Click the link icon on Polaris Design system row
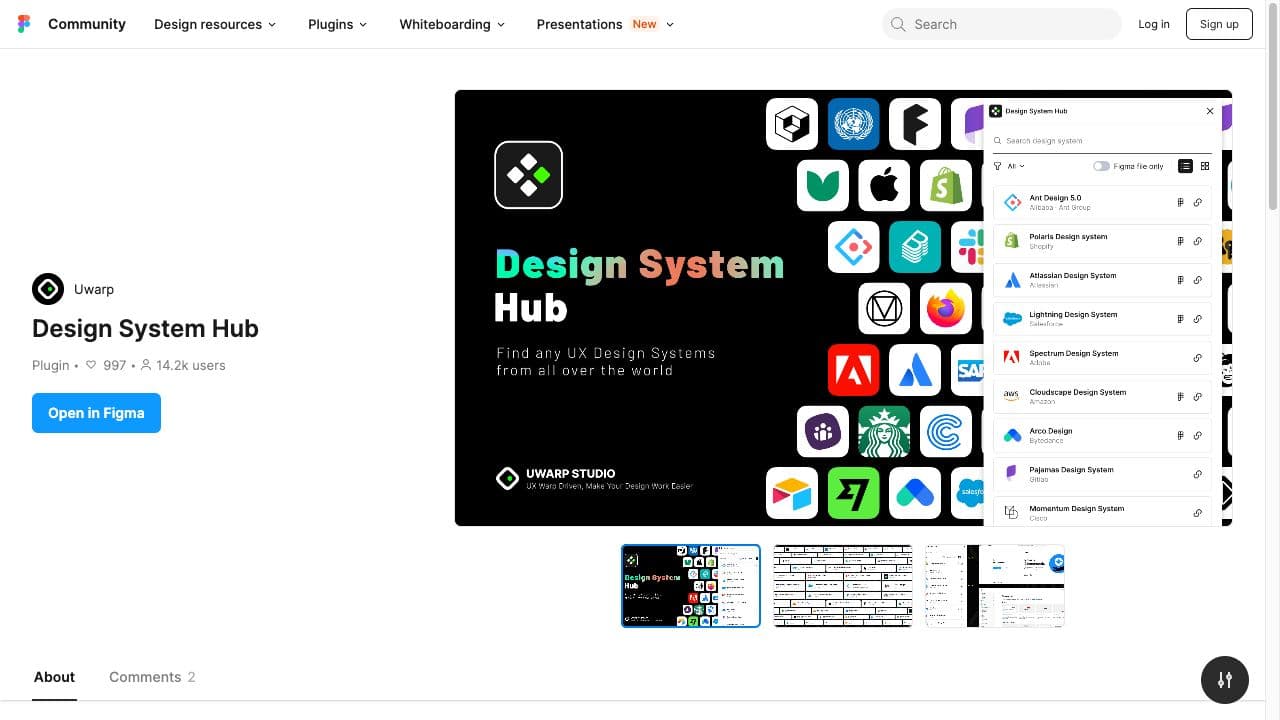The image size is (1280, 720). coord(1197,241)
